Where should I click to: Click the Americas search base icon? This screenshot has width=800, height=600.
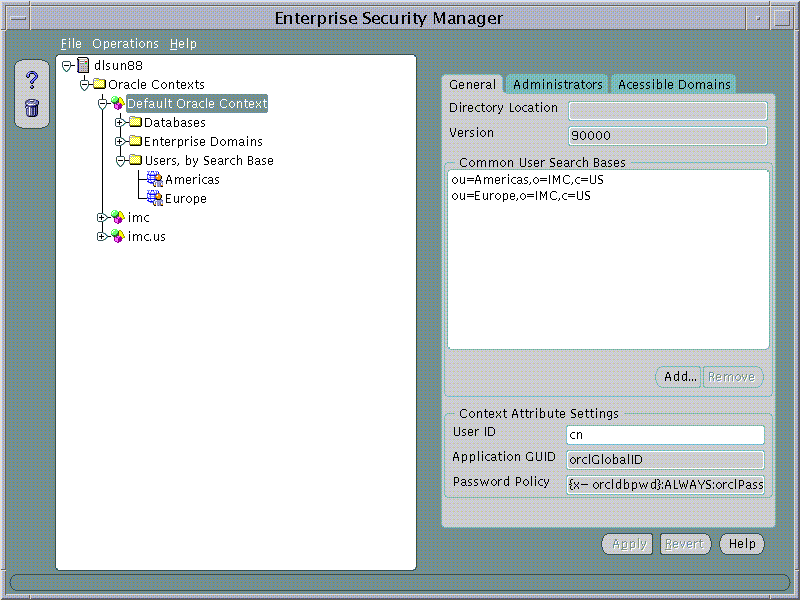pyautogui.click(x=155, y=179)
